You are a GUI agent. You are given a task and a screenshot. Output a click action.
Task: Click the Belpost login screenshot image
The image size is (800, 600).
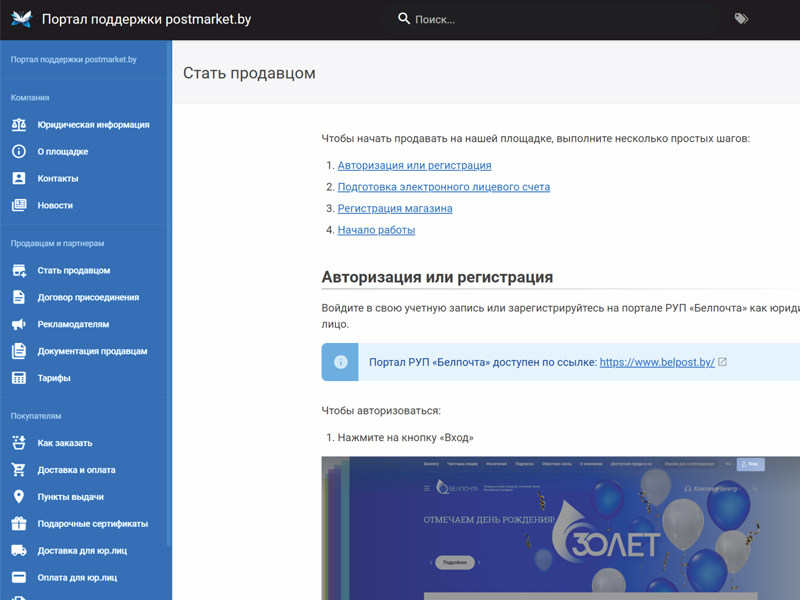coord(560,528)
